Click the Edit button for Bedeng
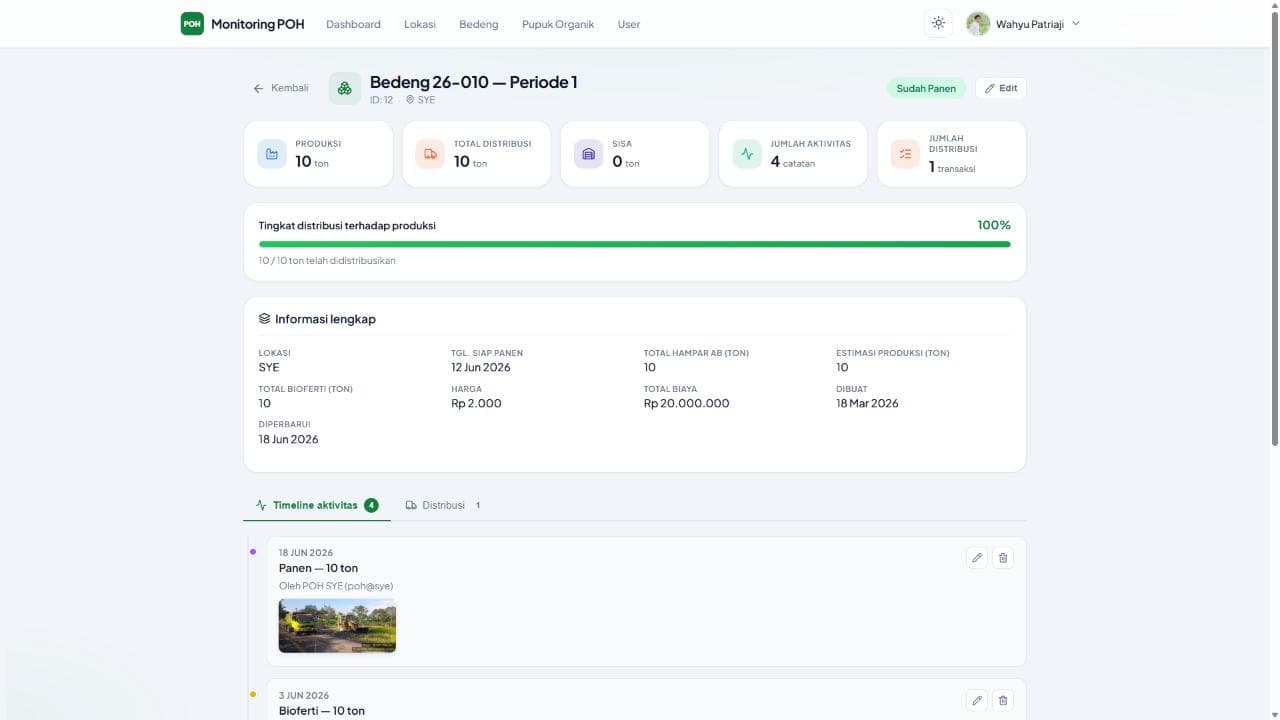The image size is (1280, 720). point(1000,88)
